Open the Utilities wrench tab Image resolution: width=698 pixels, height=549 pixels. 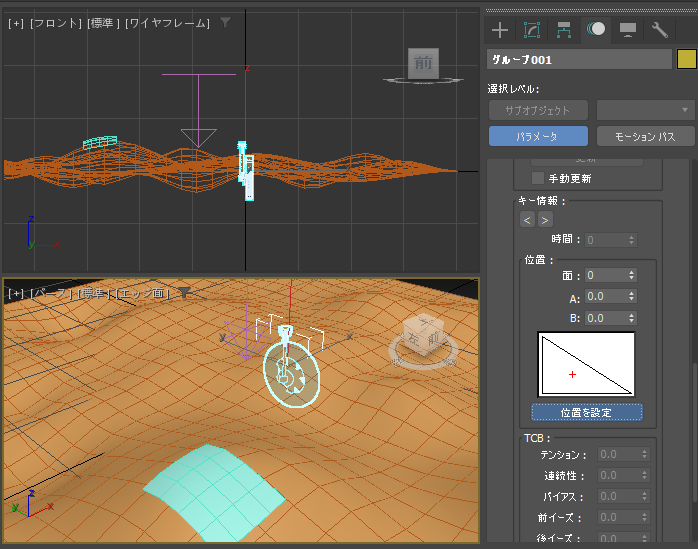click(660, 30)
